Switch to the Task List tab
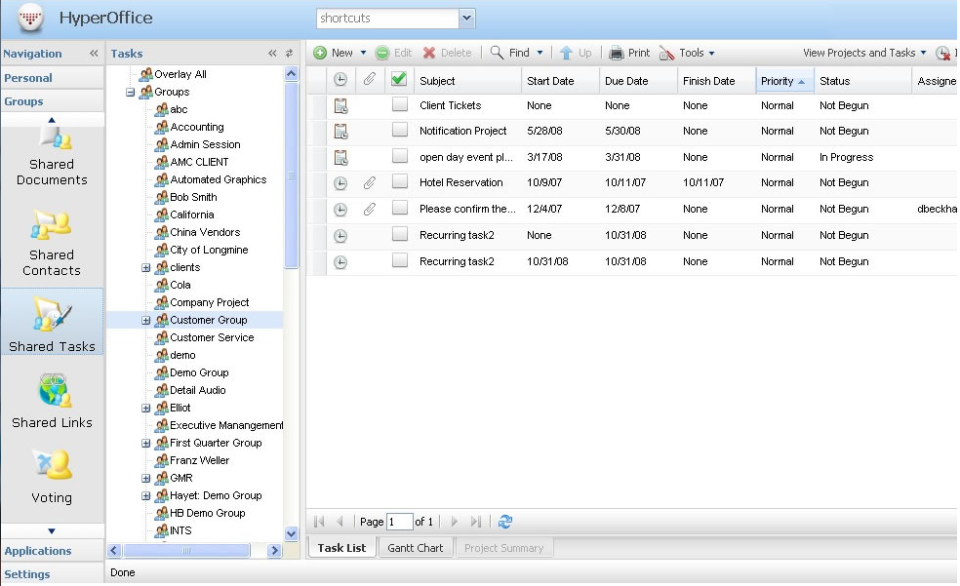Viewport: 960px width, 586px height. pos(341,548)
